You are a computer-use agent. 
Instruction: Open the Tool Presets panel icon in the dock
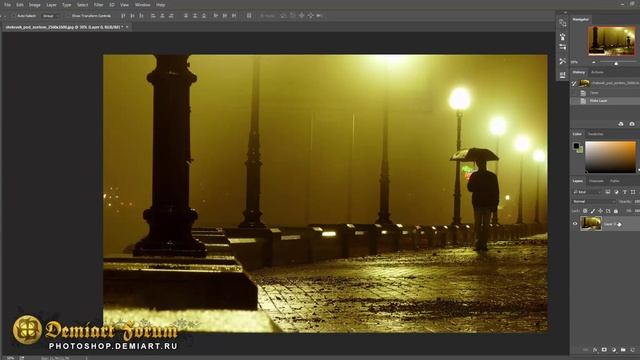(563, 47)
